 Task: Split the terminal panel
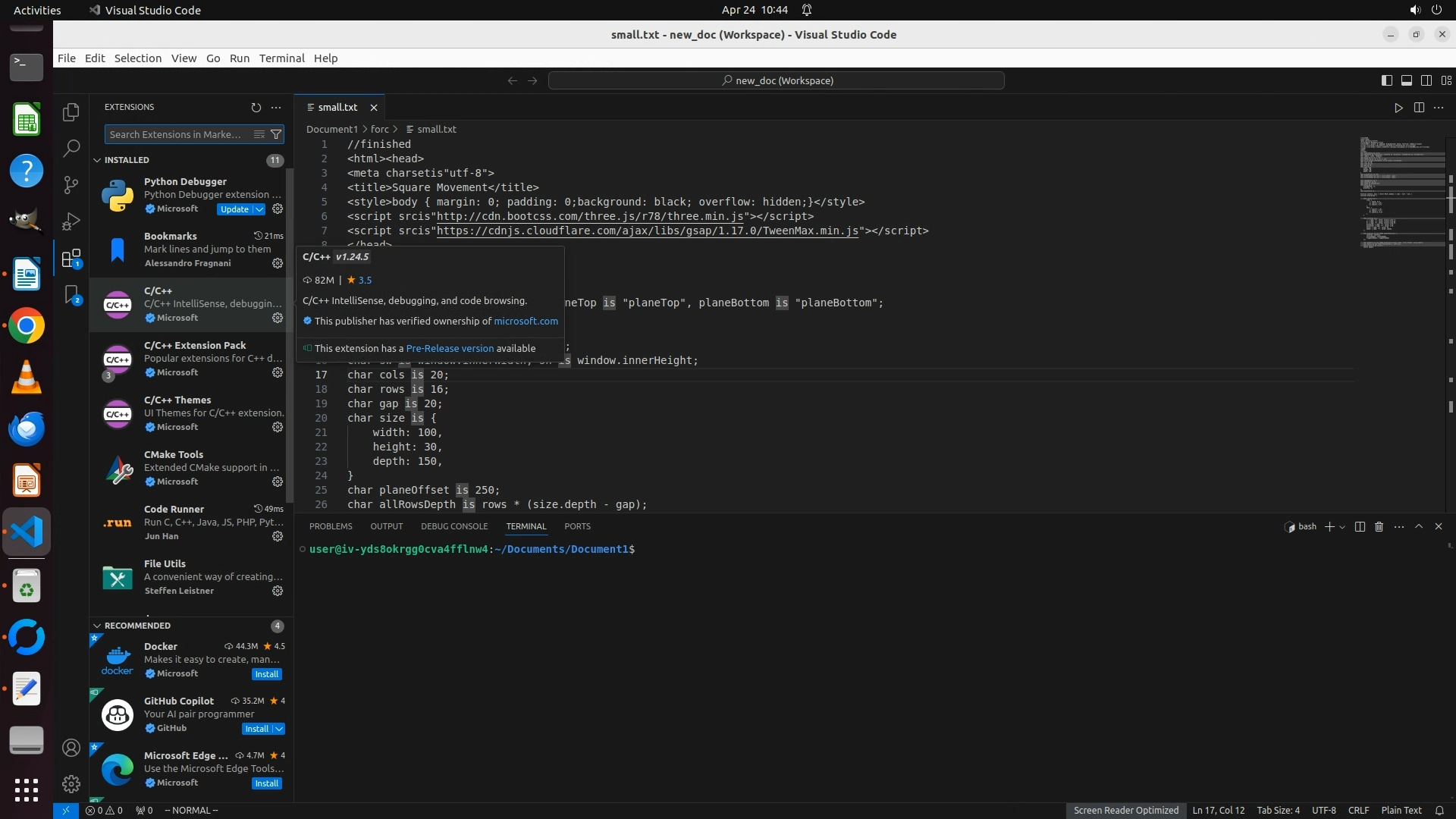pos(1360,526)
